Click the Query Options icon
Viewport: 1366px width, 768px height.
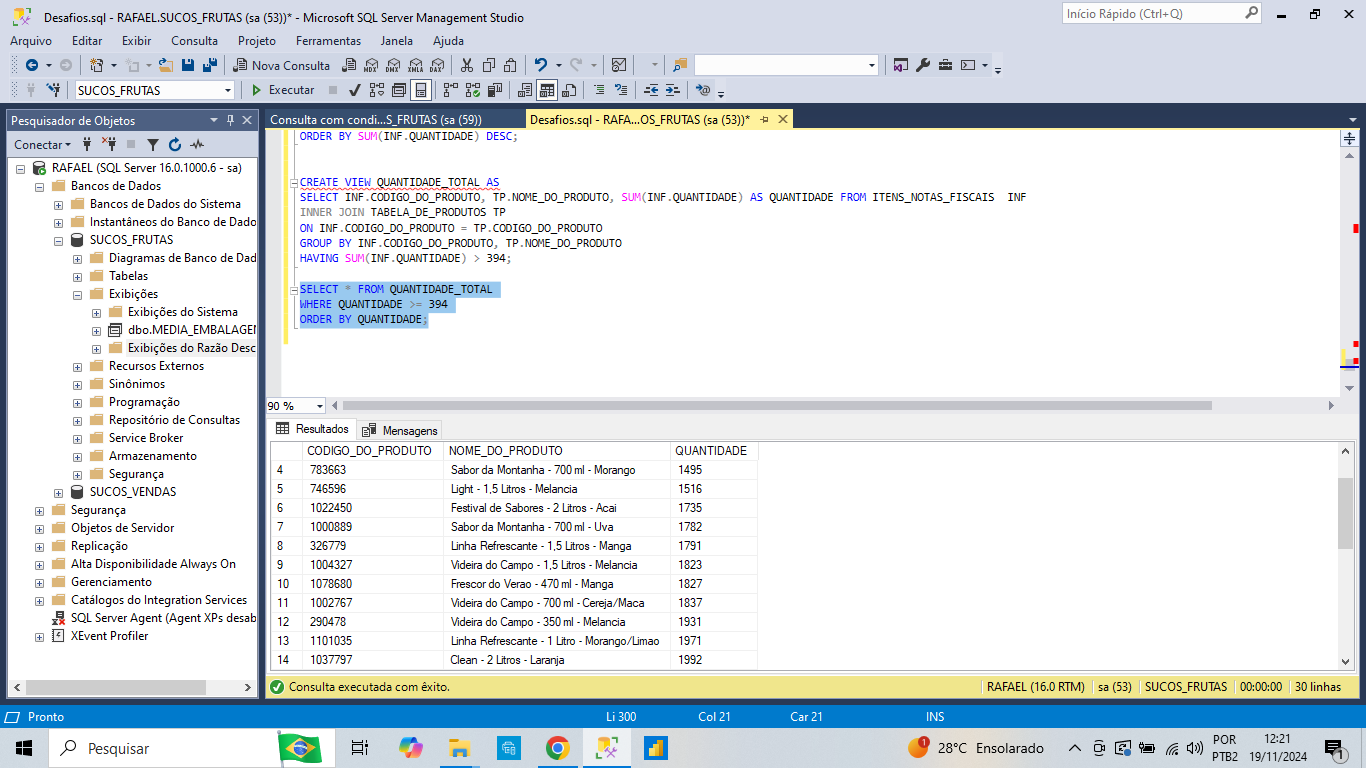click(398, 90)
